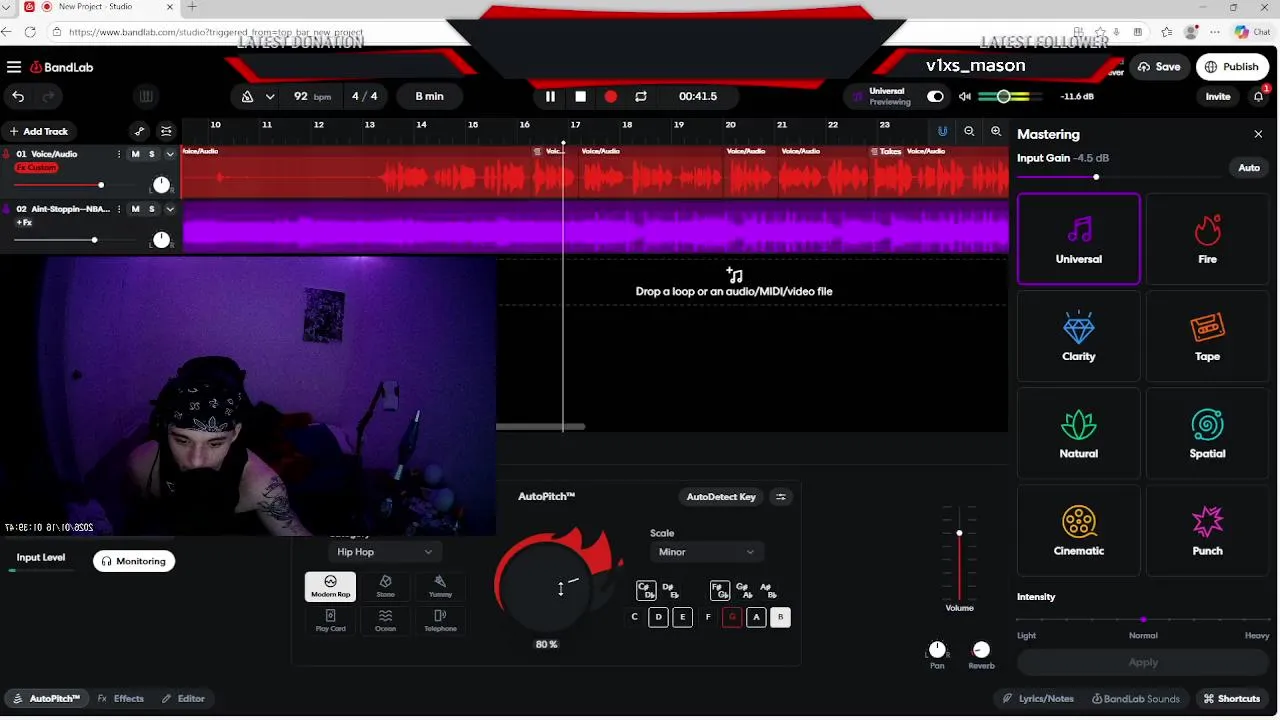Mute the Aint-Stoppin track

(x=136, y=209)
